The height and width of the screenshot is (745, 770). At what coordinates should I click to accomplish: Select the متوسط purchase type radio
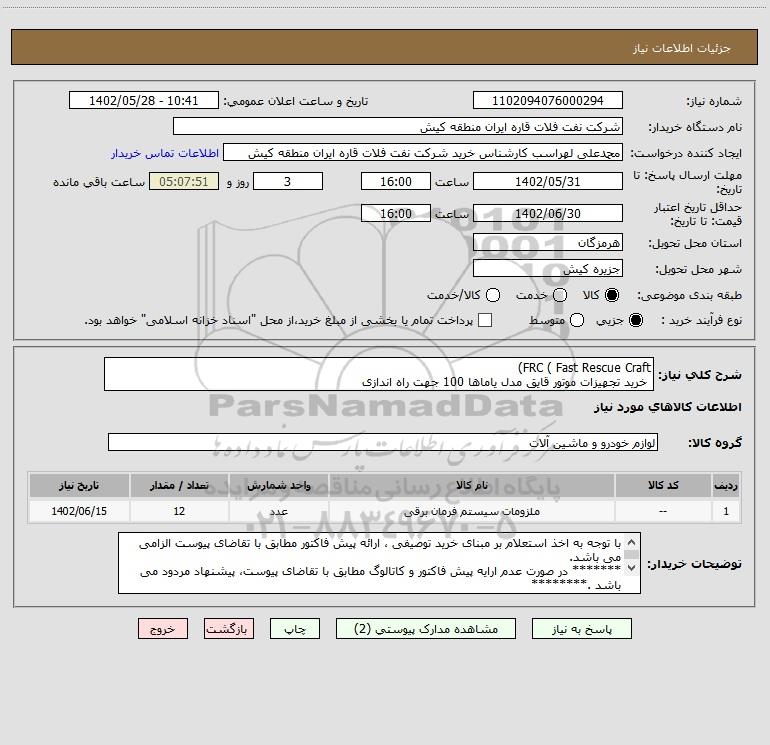tap(577, 320)
